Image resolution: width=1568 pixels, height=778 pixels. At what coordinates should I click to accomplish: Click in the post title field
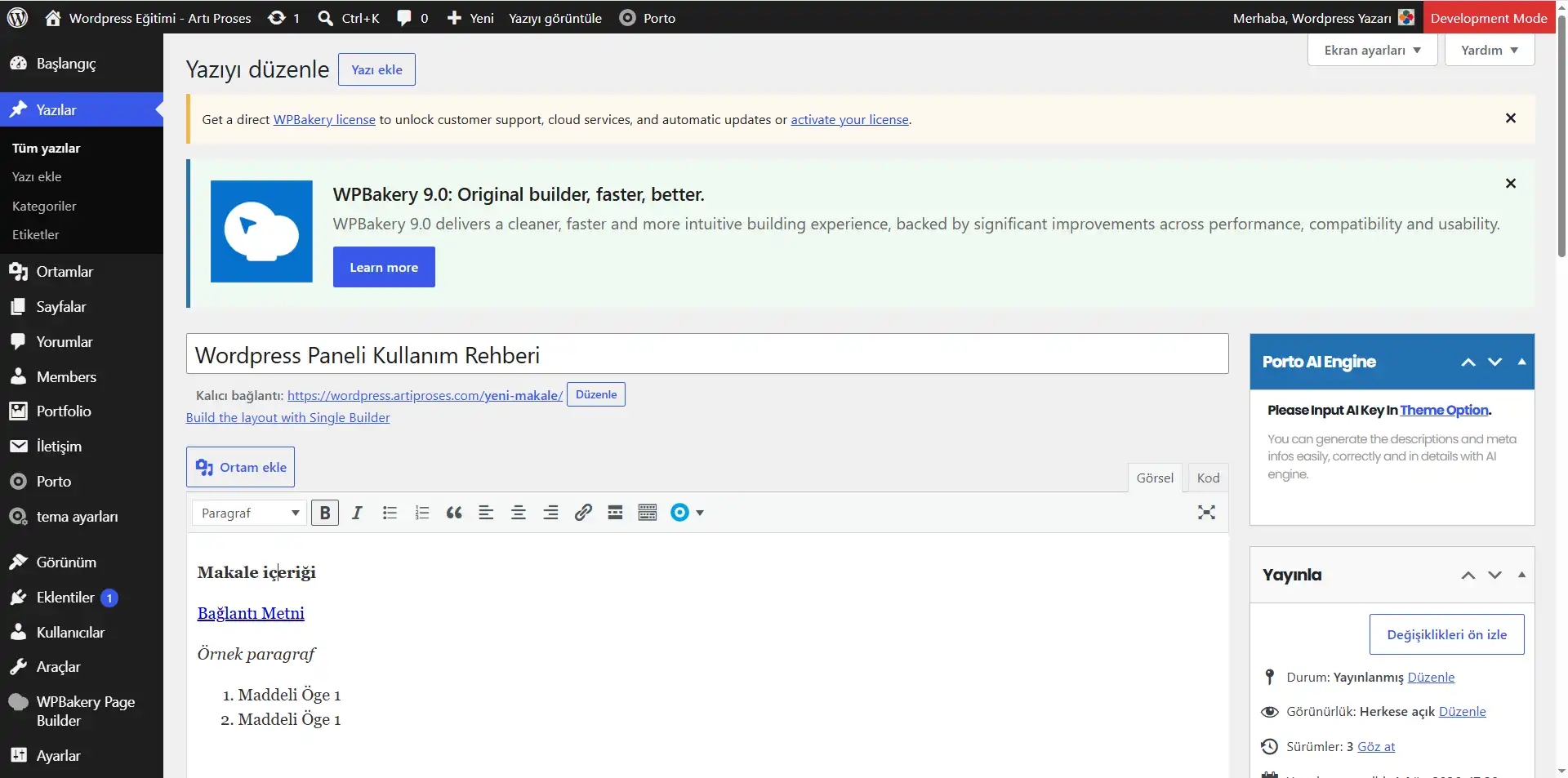pos(707,354)
